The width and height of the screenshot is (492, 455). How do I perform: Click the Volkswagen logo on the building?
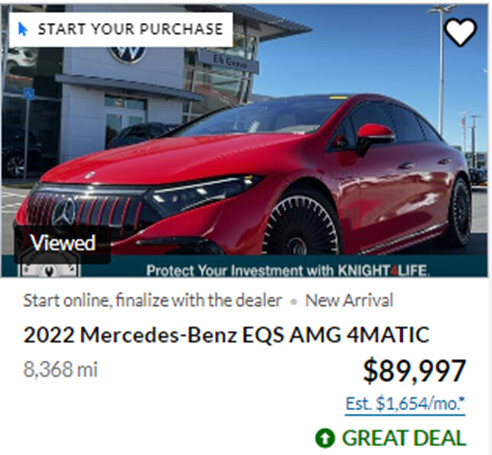[x=129, y=53]
